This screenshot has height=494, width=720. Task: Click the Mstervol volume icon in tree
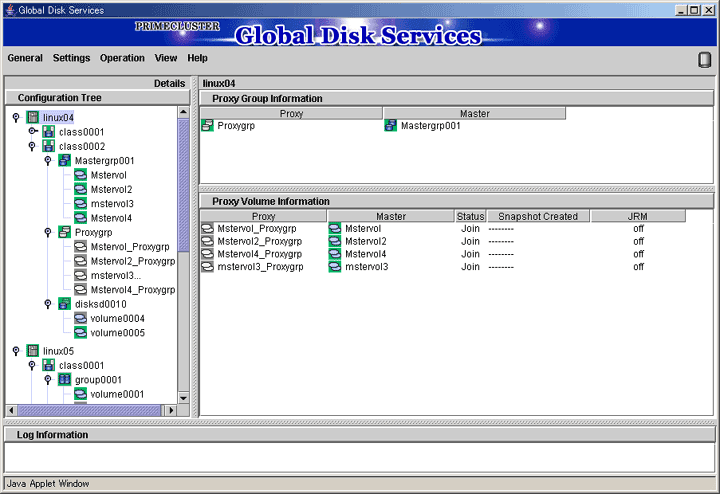(x=80, y=175)
